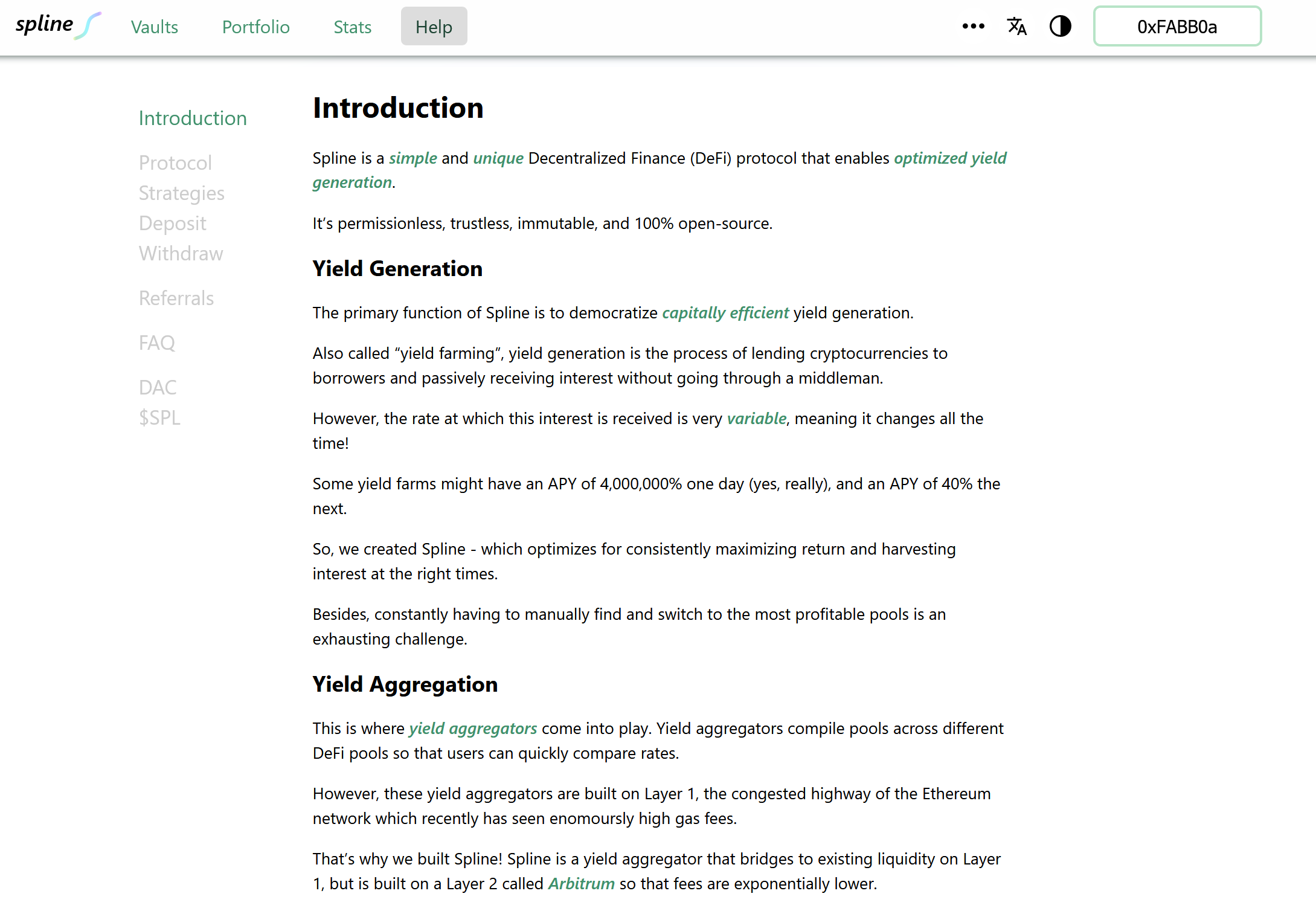Select the Stats navigation item
This screenshot has width=1316, height=911.
click(352, 27)
